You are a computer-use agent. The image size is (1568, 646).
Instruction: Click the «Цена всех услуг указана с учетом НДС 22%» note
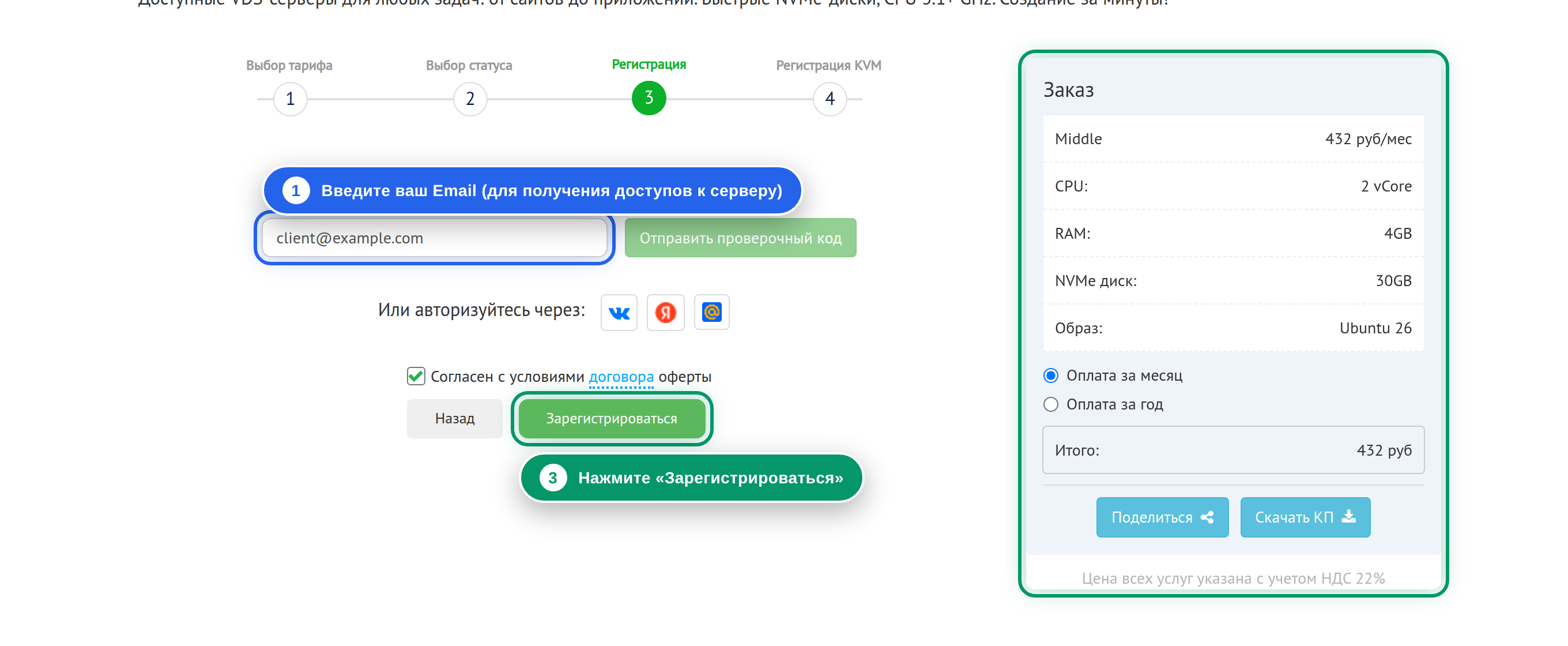tap(1232, 579)
